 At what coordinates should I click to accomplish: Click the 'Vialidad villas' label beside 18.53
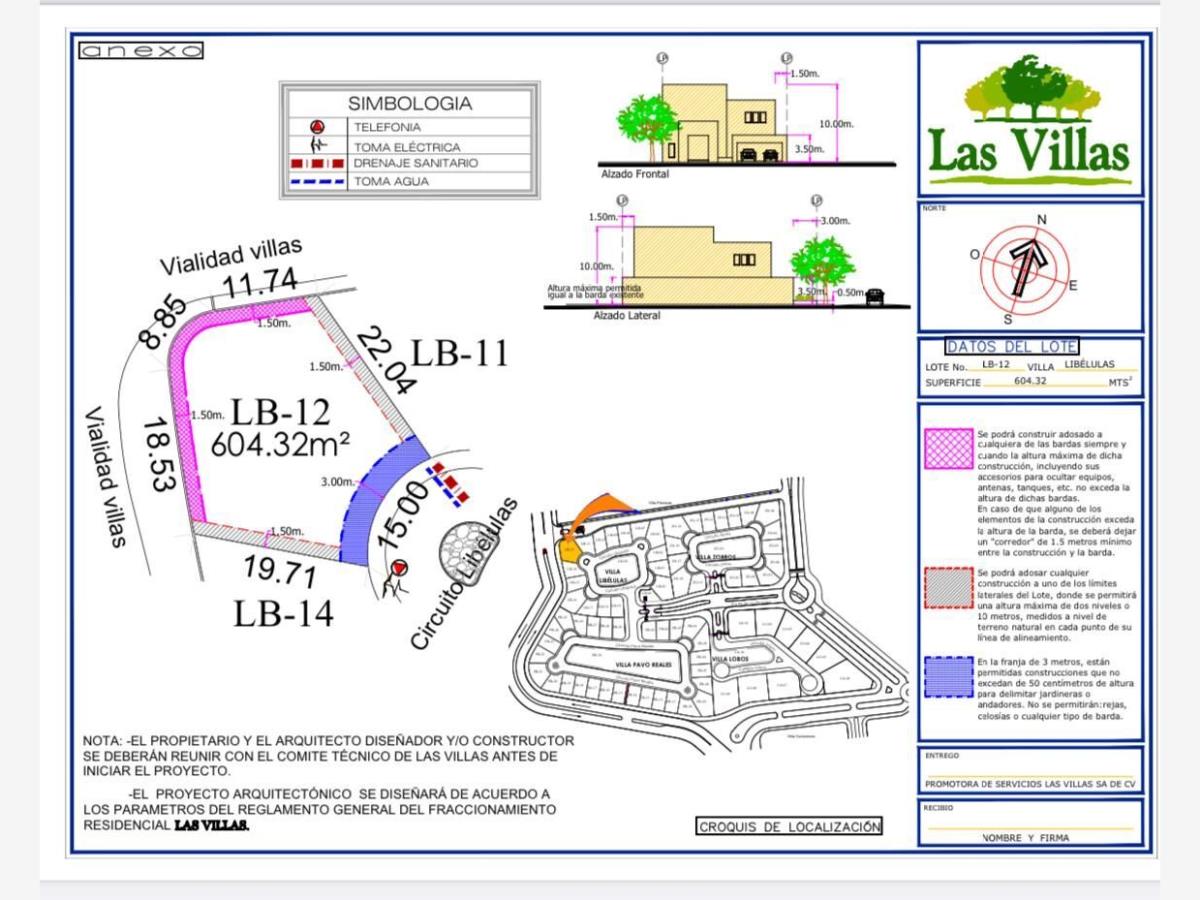tap(105, 476)
